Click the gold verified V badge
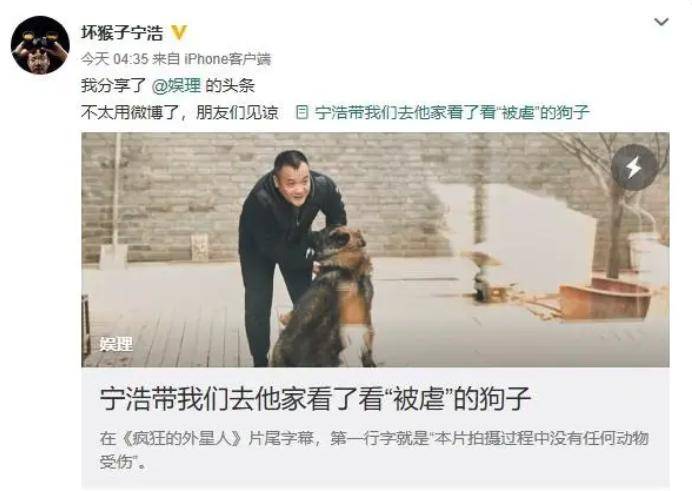Image resolution: width=692 pixels, height=491 pixels. tap(178, 32)
